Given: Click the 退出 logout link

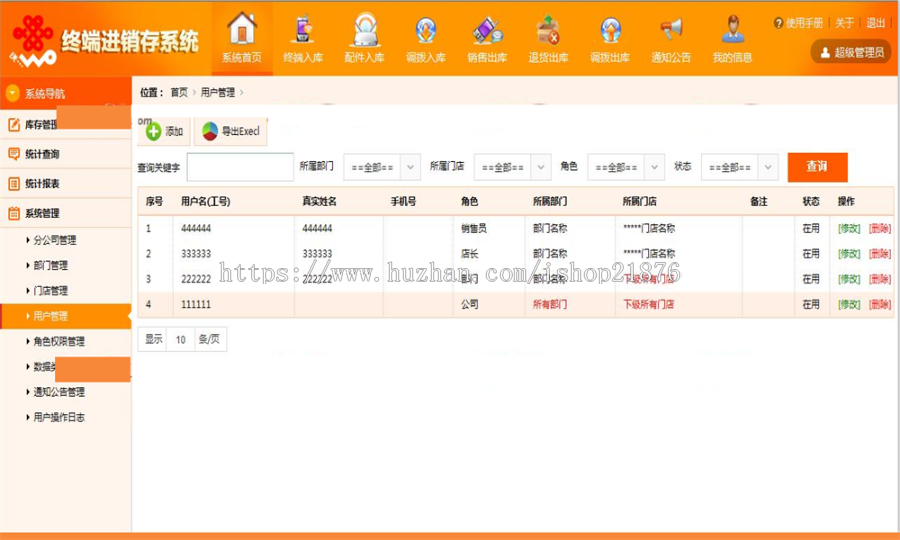Looking at the screenshot, I should click(876, 23).
